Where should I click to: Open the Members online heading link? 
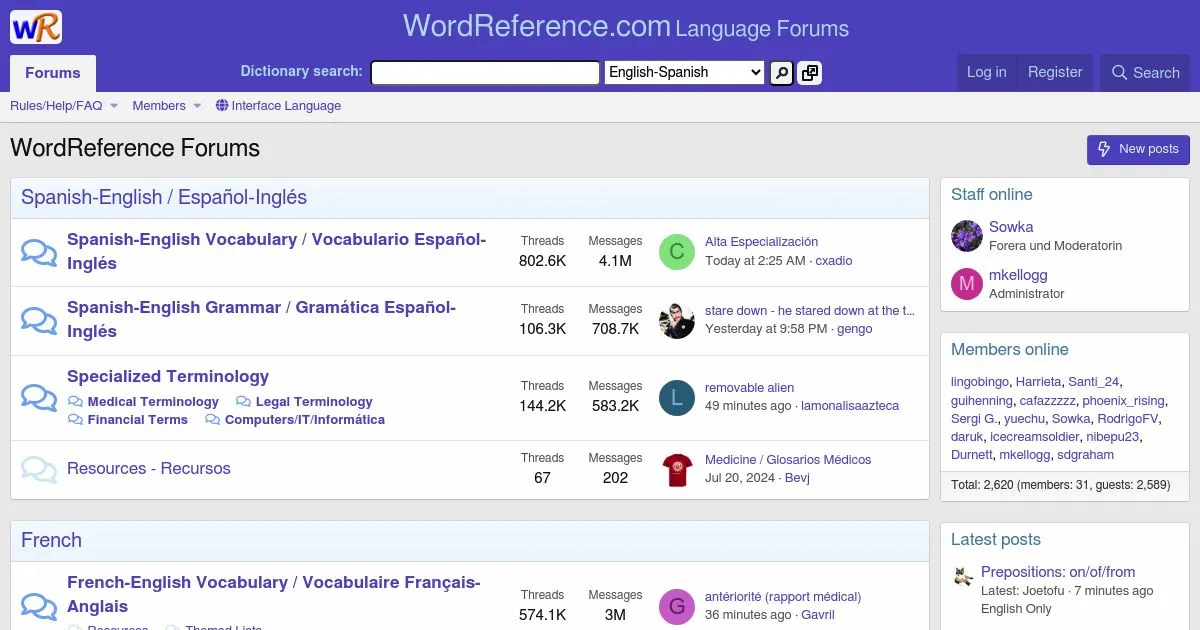pyautogui.click(x=1010, y=350)
